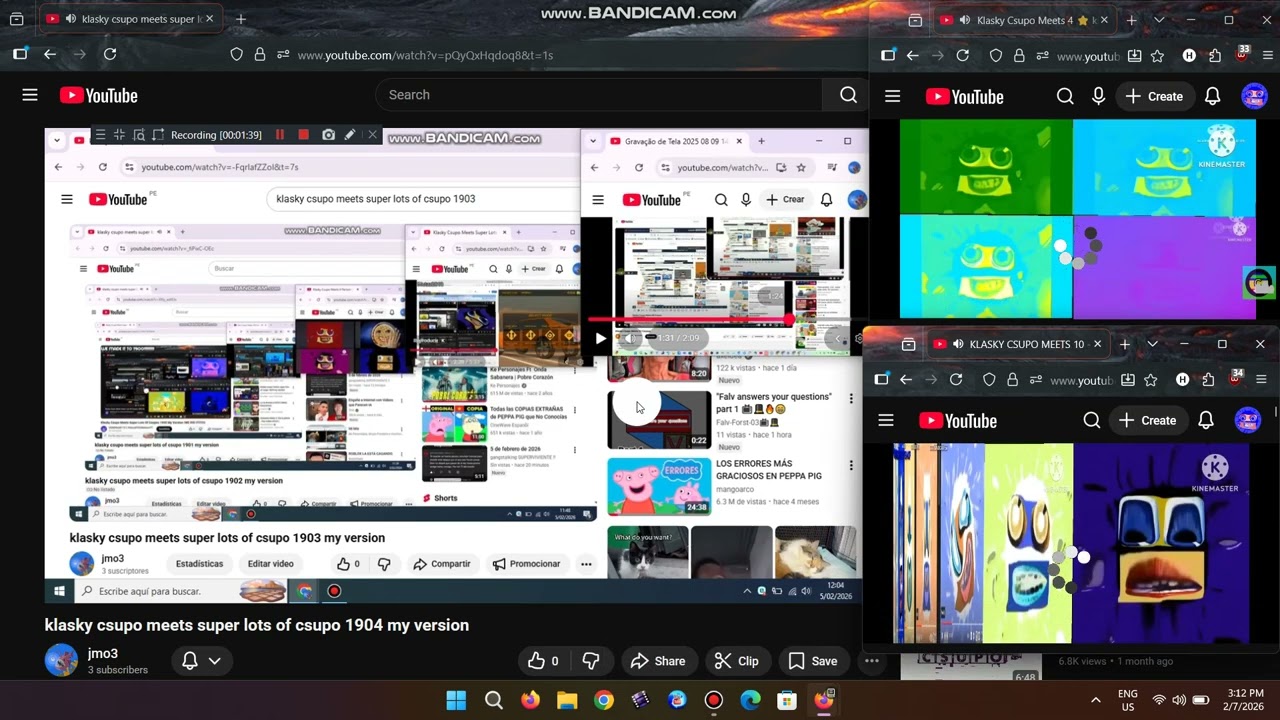Click the YouTube logo in the main window
The image size is (1280, 720).
(x=98, y=95)
